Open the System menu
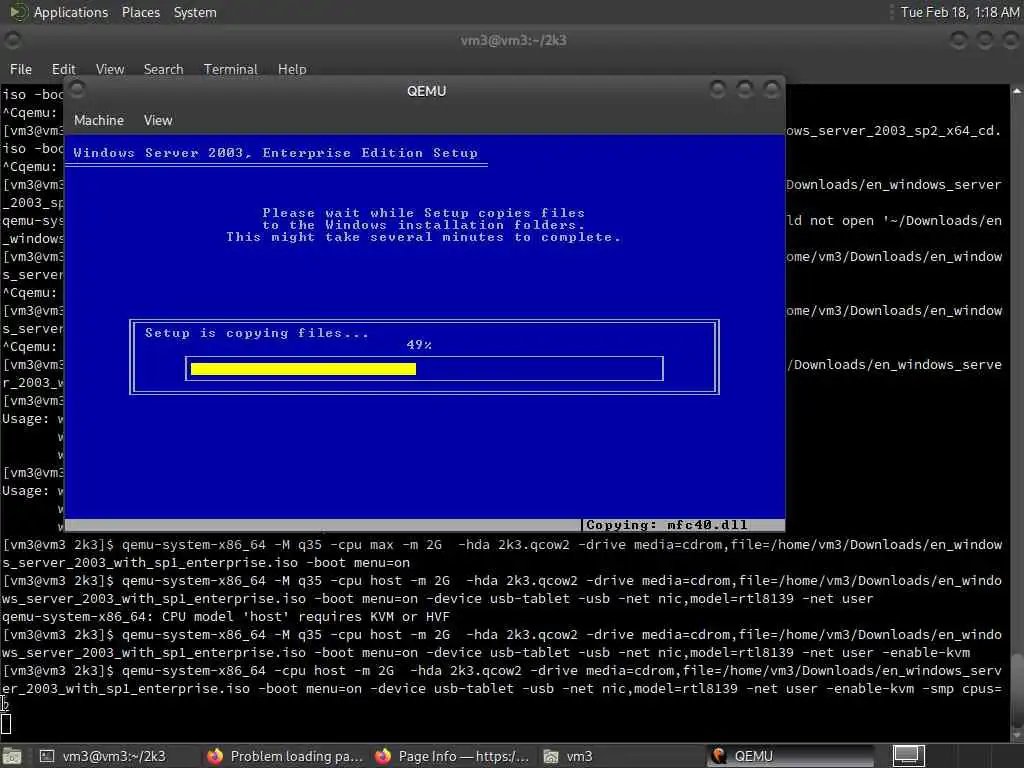Image resolution: width=1024 pixels, height=768 pixels. point(195,12)
